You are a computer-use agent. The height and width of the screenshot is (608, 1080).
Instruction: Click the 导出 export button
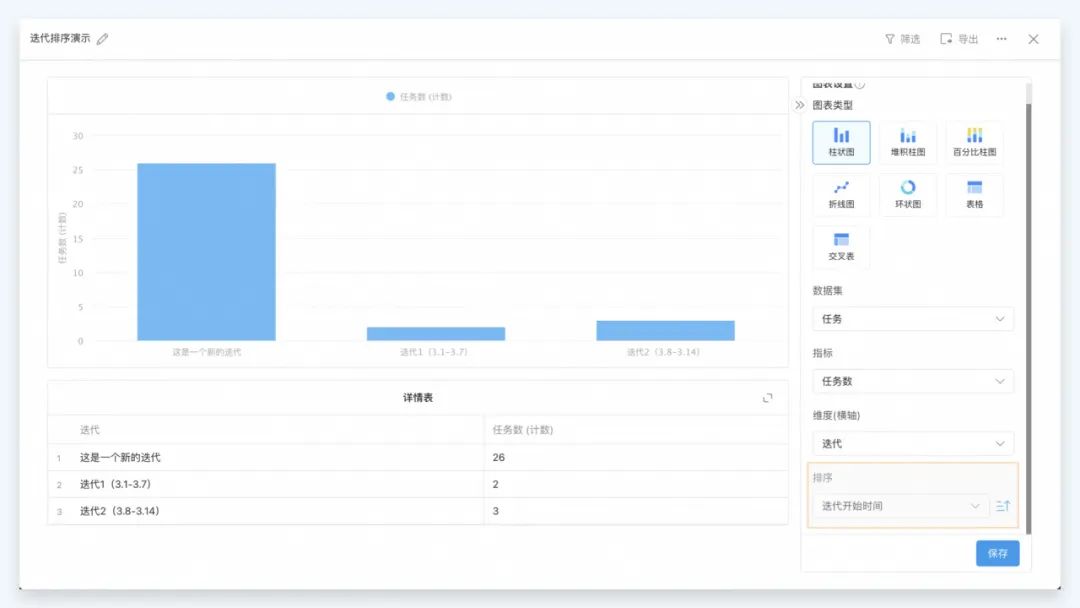pos(959,39)
